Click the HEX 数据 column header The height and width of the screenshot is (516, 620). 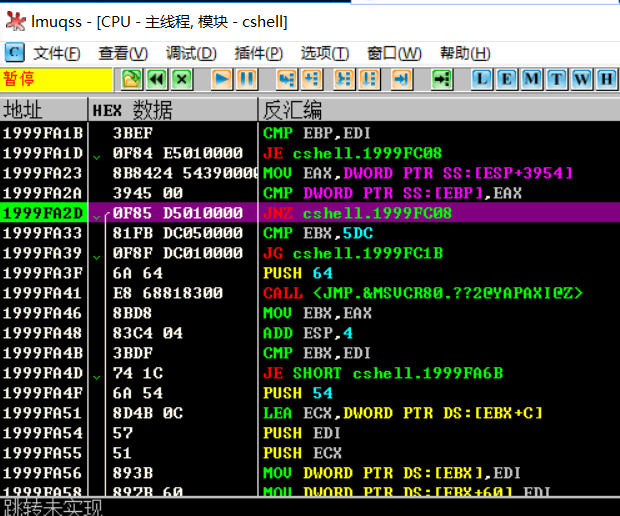pos(173,110)
